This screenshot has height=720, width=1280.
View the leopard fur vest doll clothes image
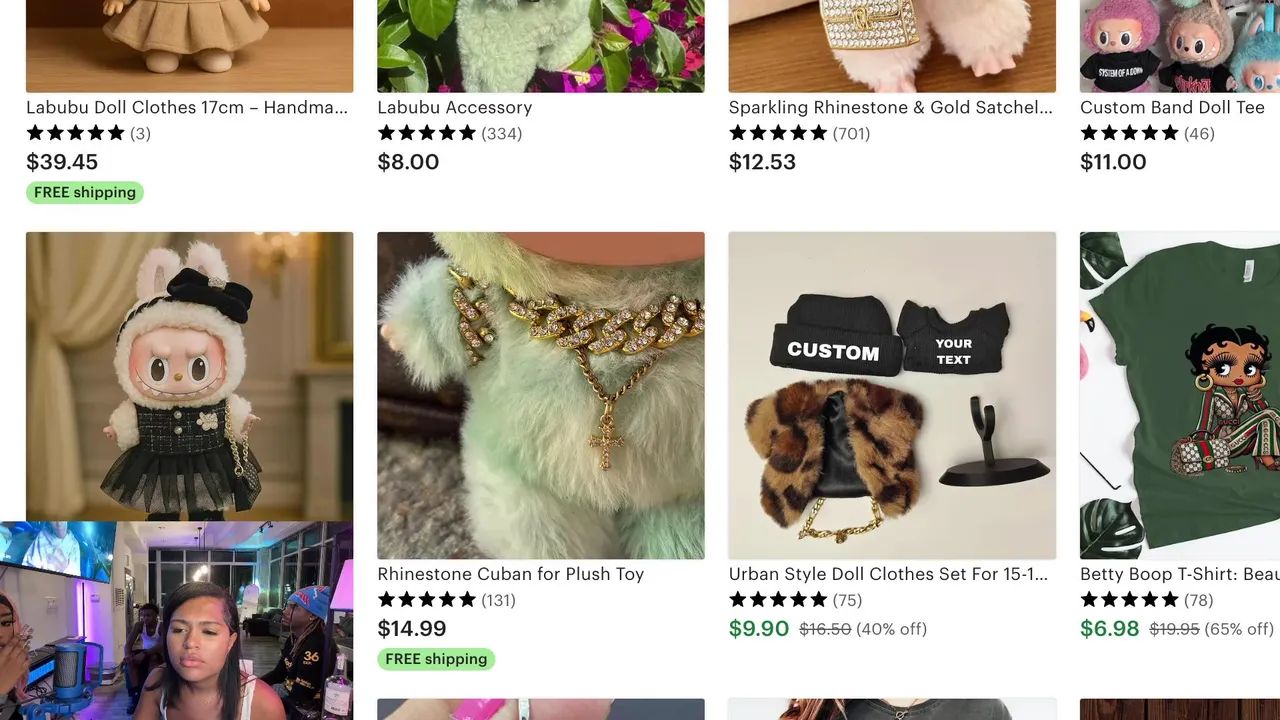(892, 395)
